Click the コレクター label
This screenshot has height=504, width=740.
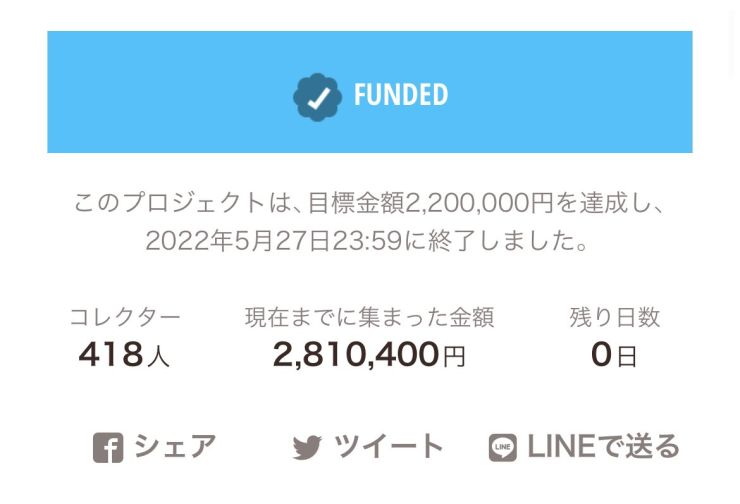pos(125,317)
